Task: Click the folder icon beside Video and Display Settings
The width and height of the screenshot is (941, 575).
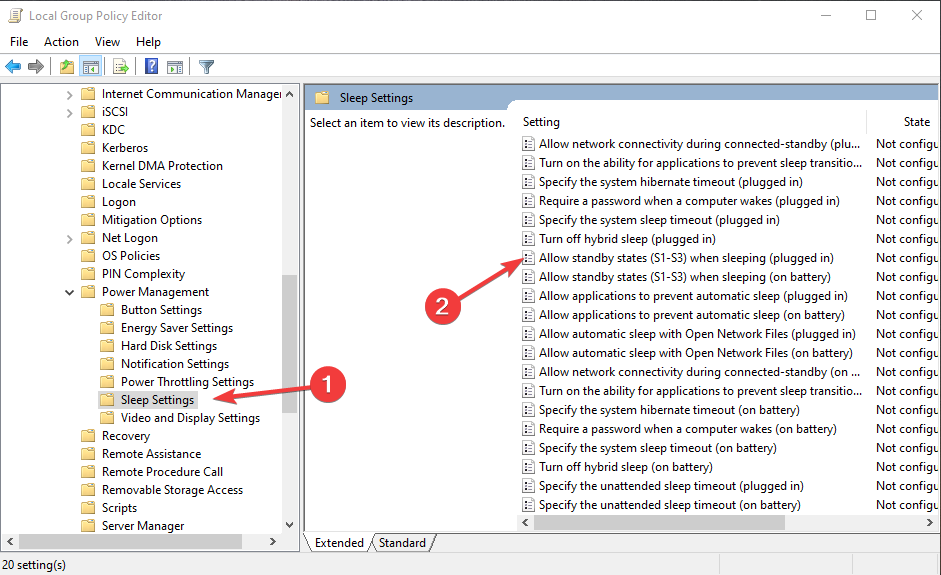Action: [107, 418]
